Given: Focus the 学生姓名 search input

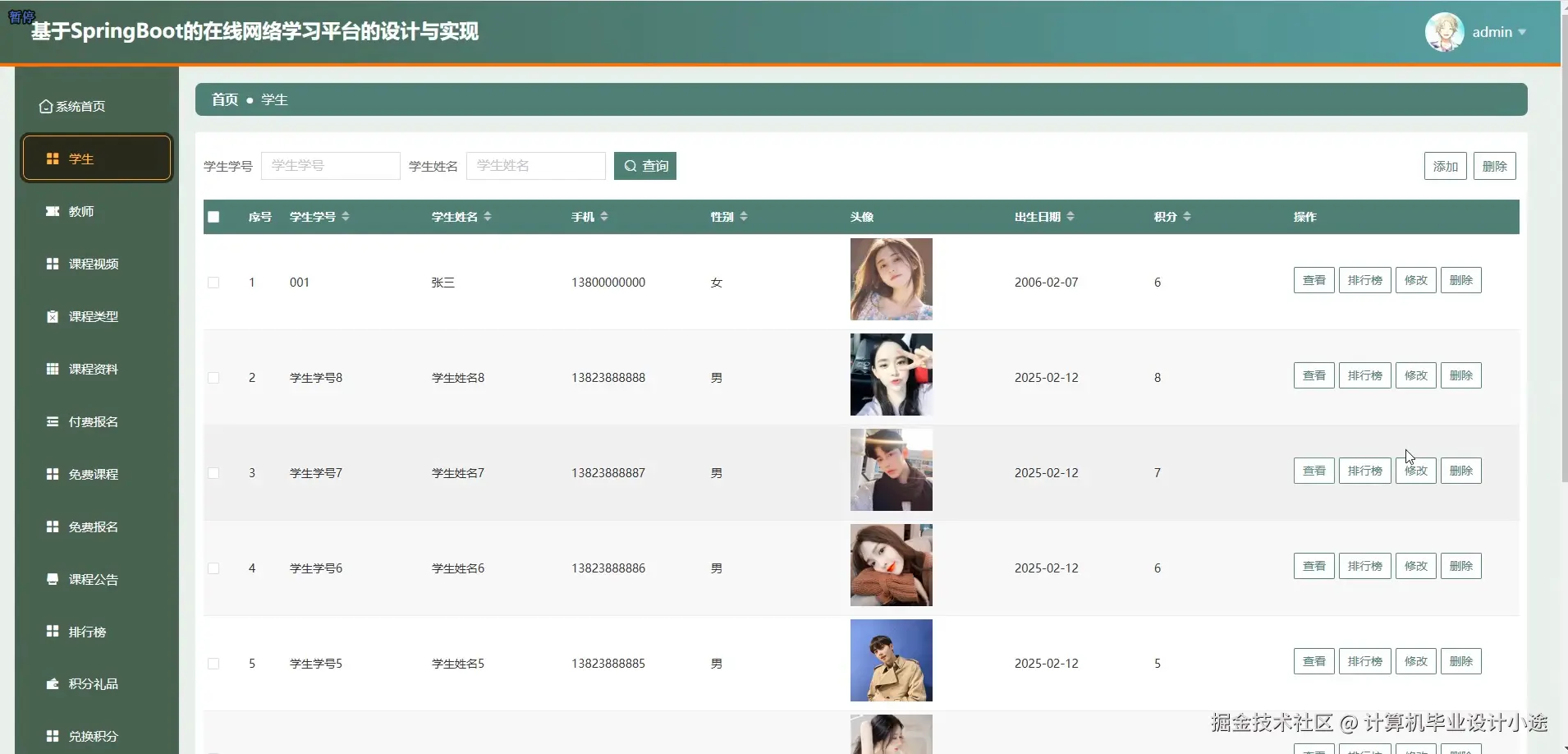Looking at the screenshot, I should pyautogui.click(x=536, y=166).
